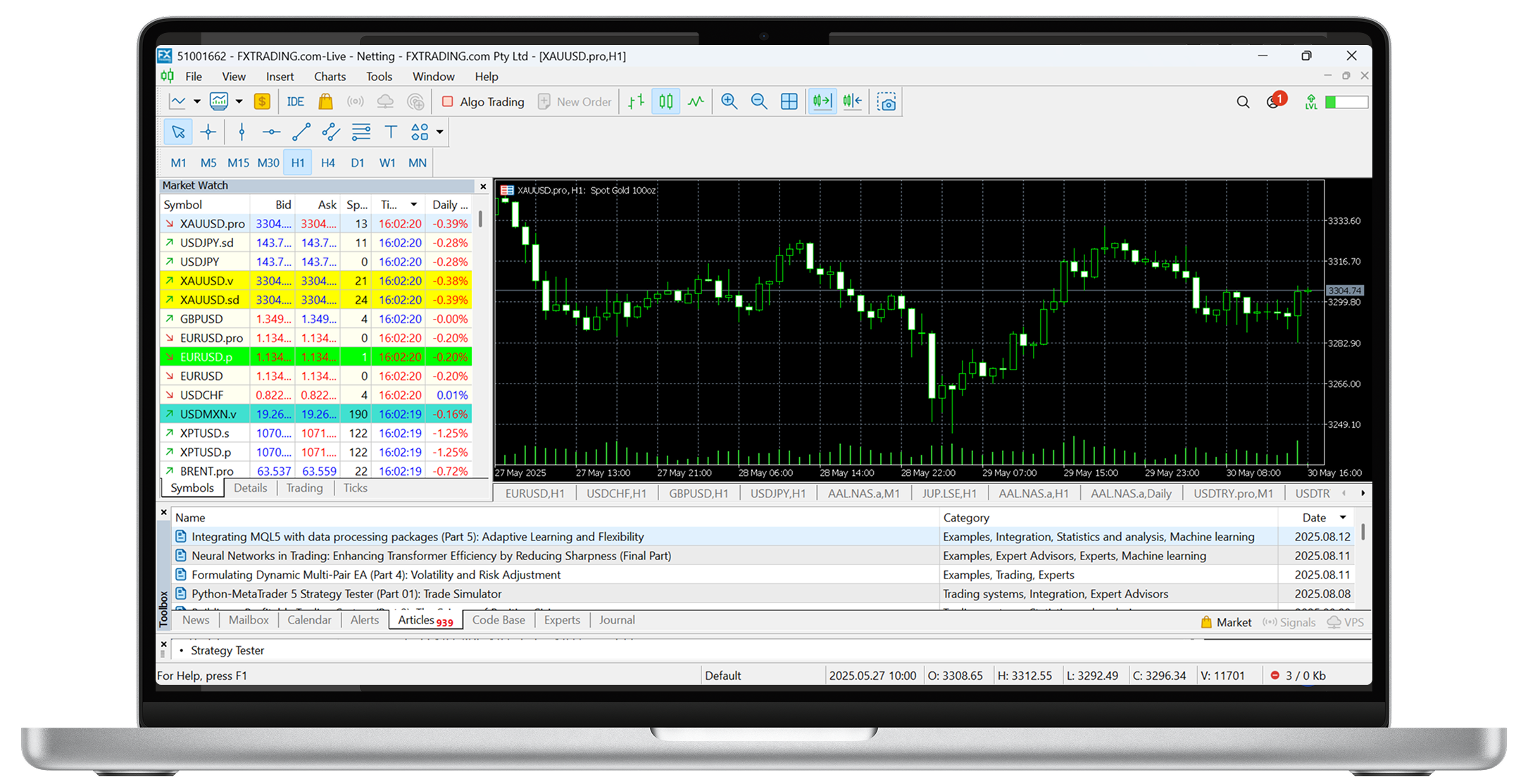Screen dimensions: 1528x784
Task: Zoom in on the chart
Action: (729, 101)
